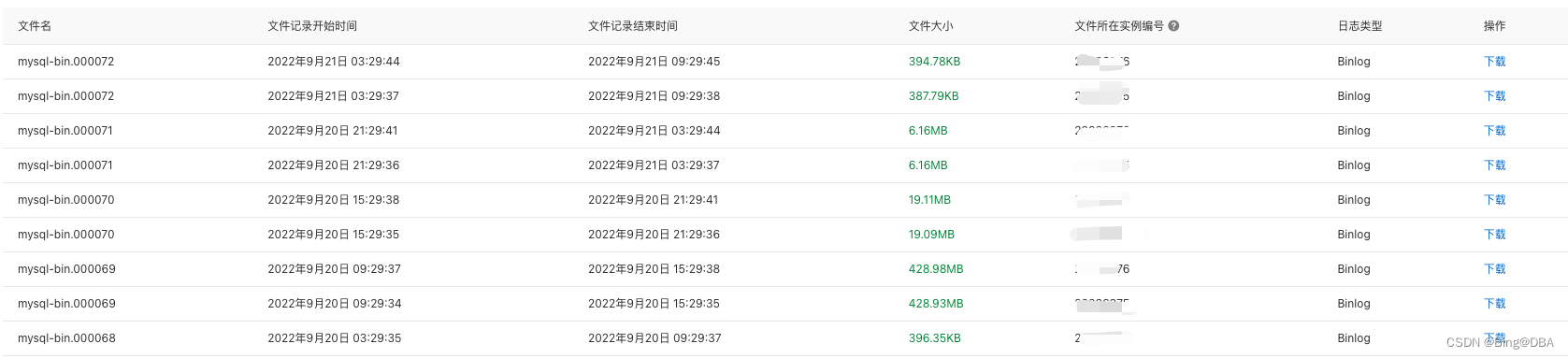Download the 19.11MB mysql-bin.000070 file
This screenshot has width=1568, height=358.
tap(1494, 200)
